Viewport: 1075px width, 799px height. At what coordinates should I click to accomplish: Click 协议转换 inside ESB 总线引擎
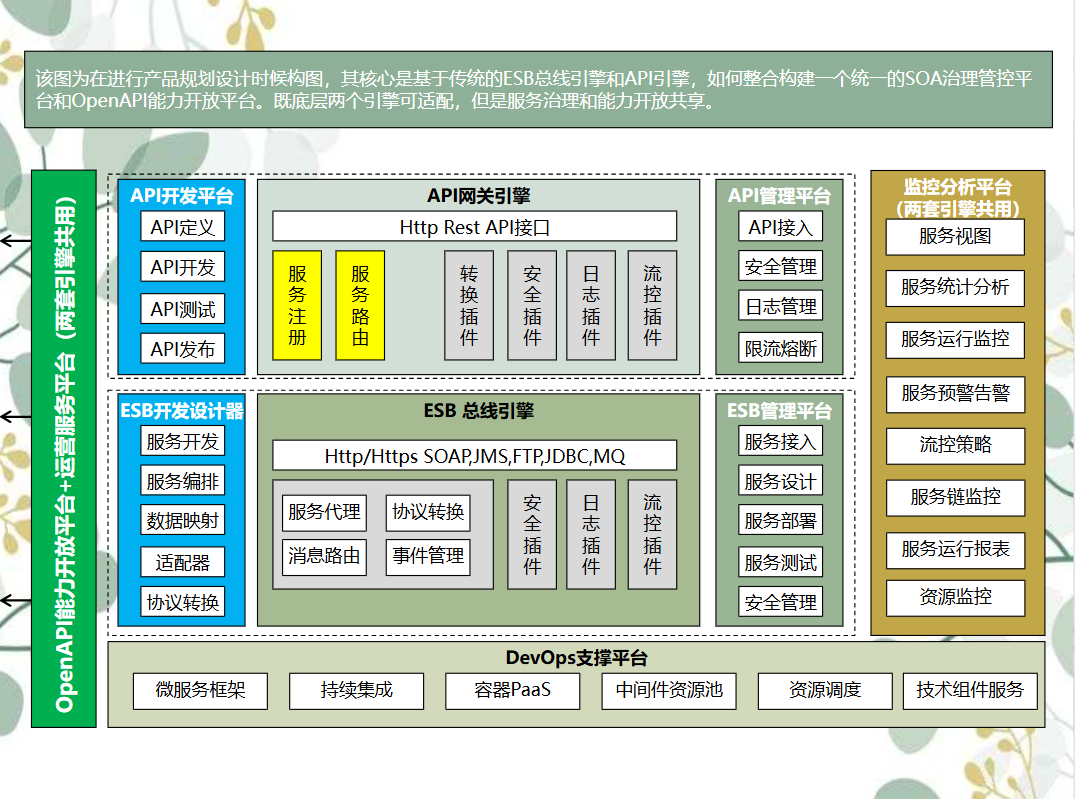pyautogui.click(x=428, y=512)
